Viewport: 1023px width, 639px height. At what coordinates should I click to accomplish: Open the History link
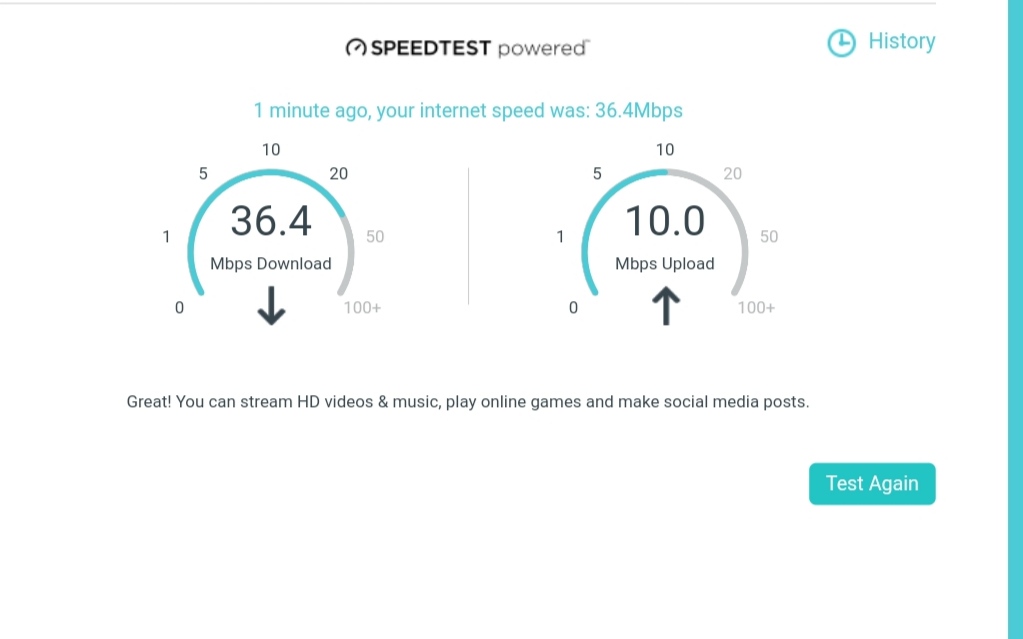point(901,41)
